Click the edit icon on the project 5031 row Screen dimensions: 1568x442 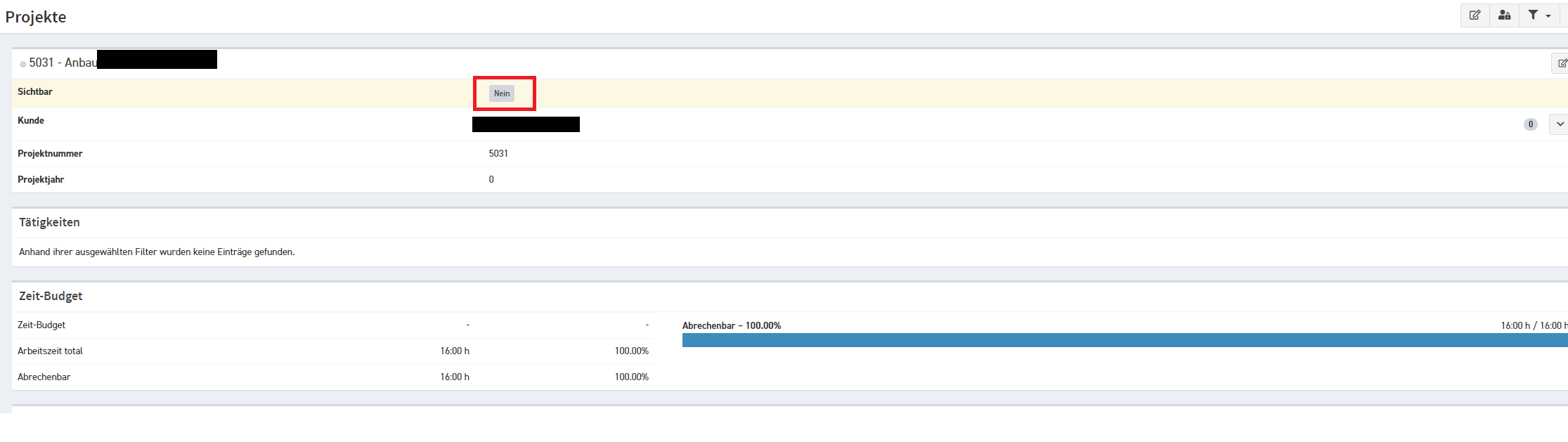click(x=1562, y=63)
